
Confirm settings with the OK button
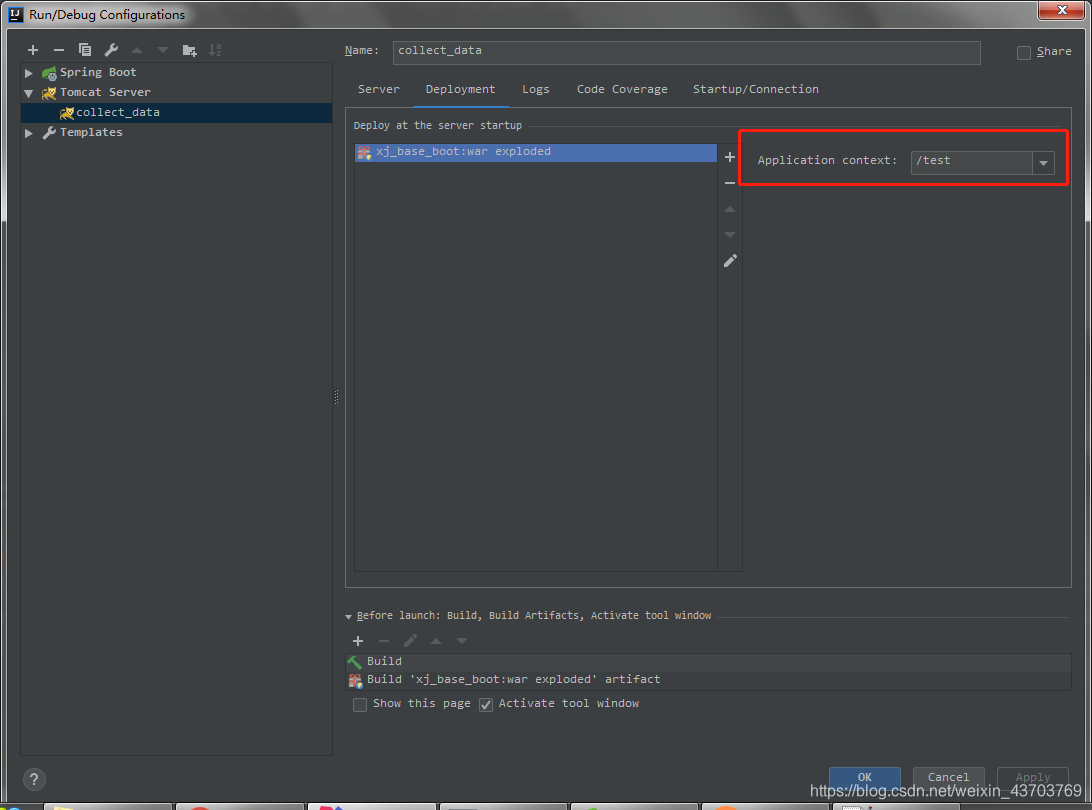tap(864, 778)
